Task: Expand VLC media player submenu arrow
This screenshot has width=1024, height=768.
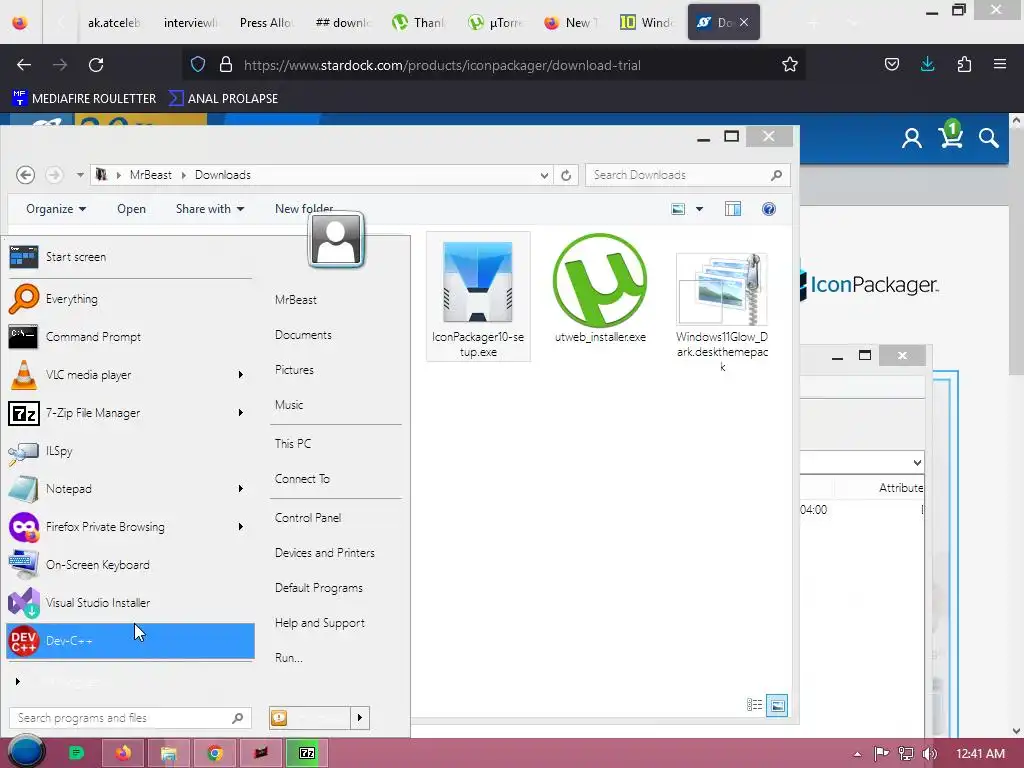Action: (240, 375)
